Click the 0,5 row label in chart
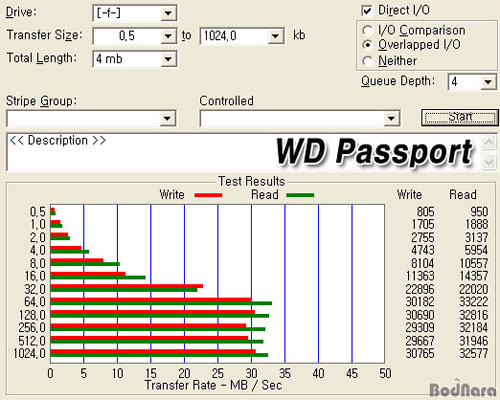Screen dimensions: 500x400 click(38, 212)
